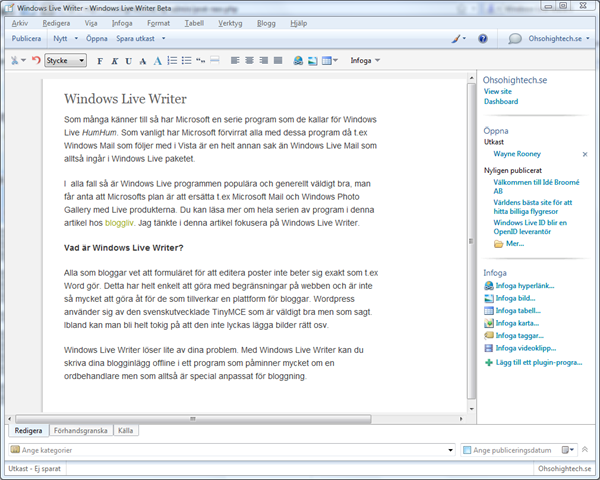600x480 pixels.
Task: Center align the text
Action: point(249,60)
